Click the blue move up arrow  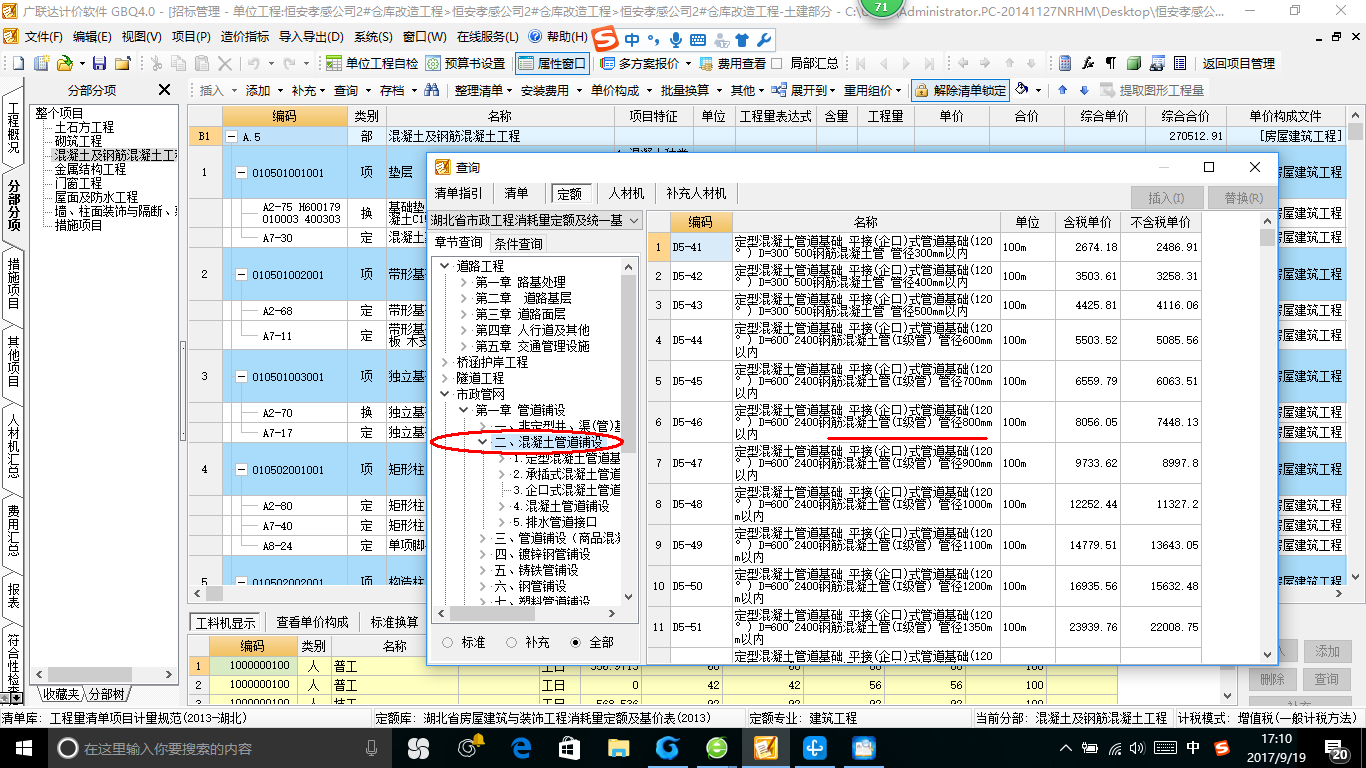click(1062, 90)
